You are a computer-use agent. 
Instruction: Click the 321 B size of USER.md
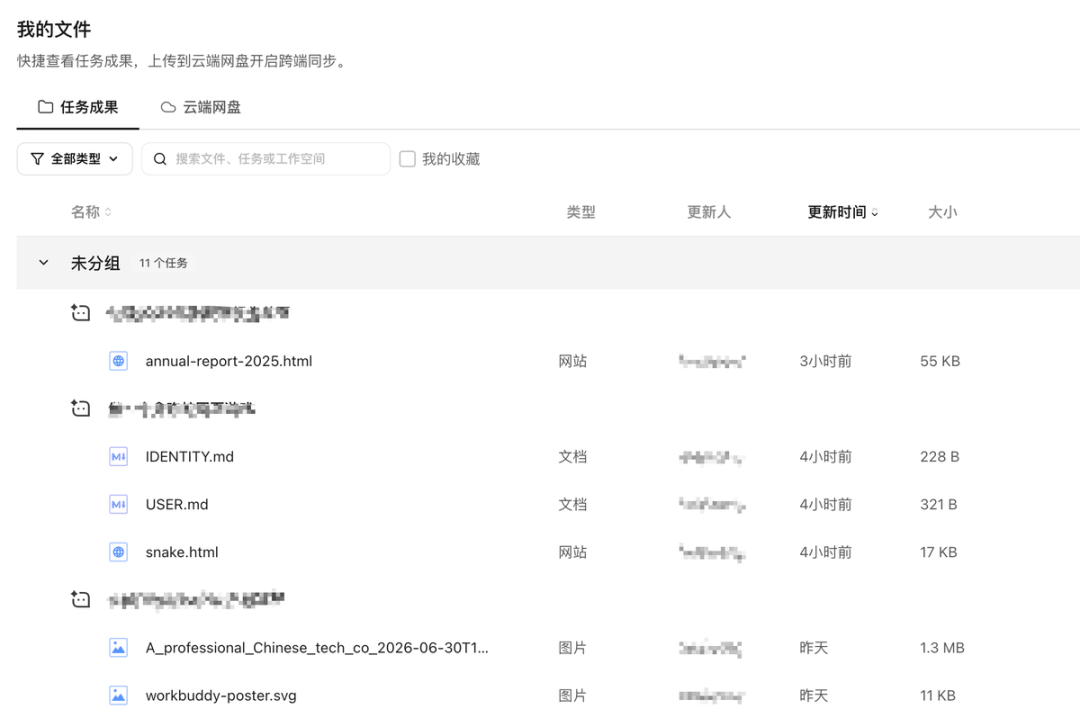pyautogui.click(x=939, y=504)
